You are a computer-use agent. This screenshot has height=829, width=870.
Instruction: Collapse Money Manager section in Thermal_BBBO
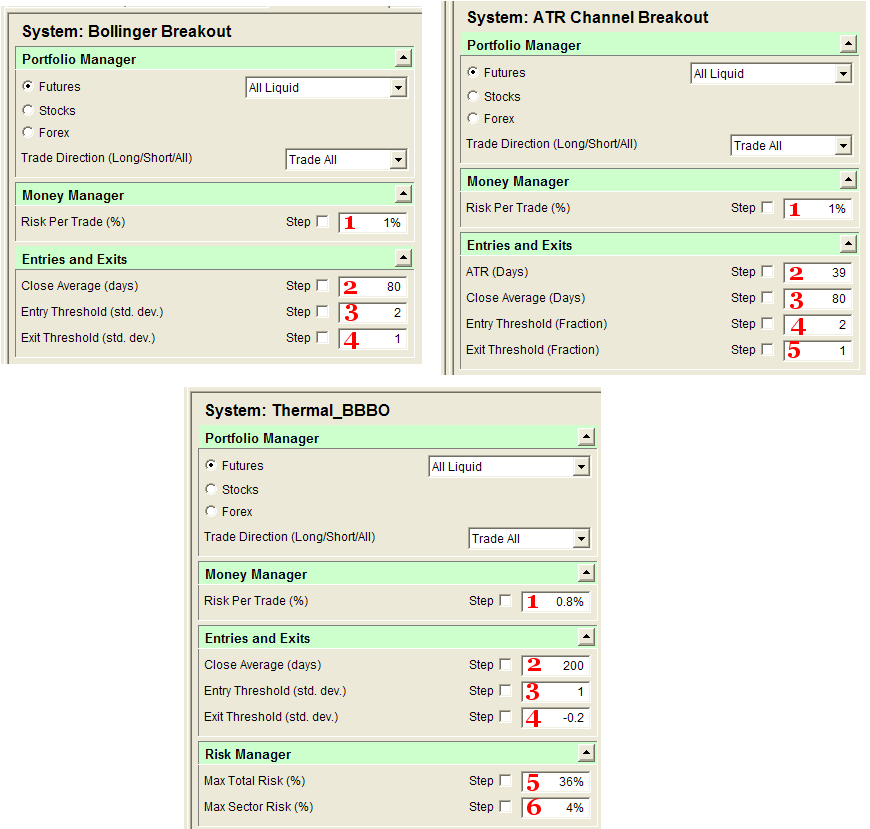pos(588,573)
